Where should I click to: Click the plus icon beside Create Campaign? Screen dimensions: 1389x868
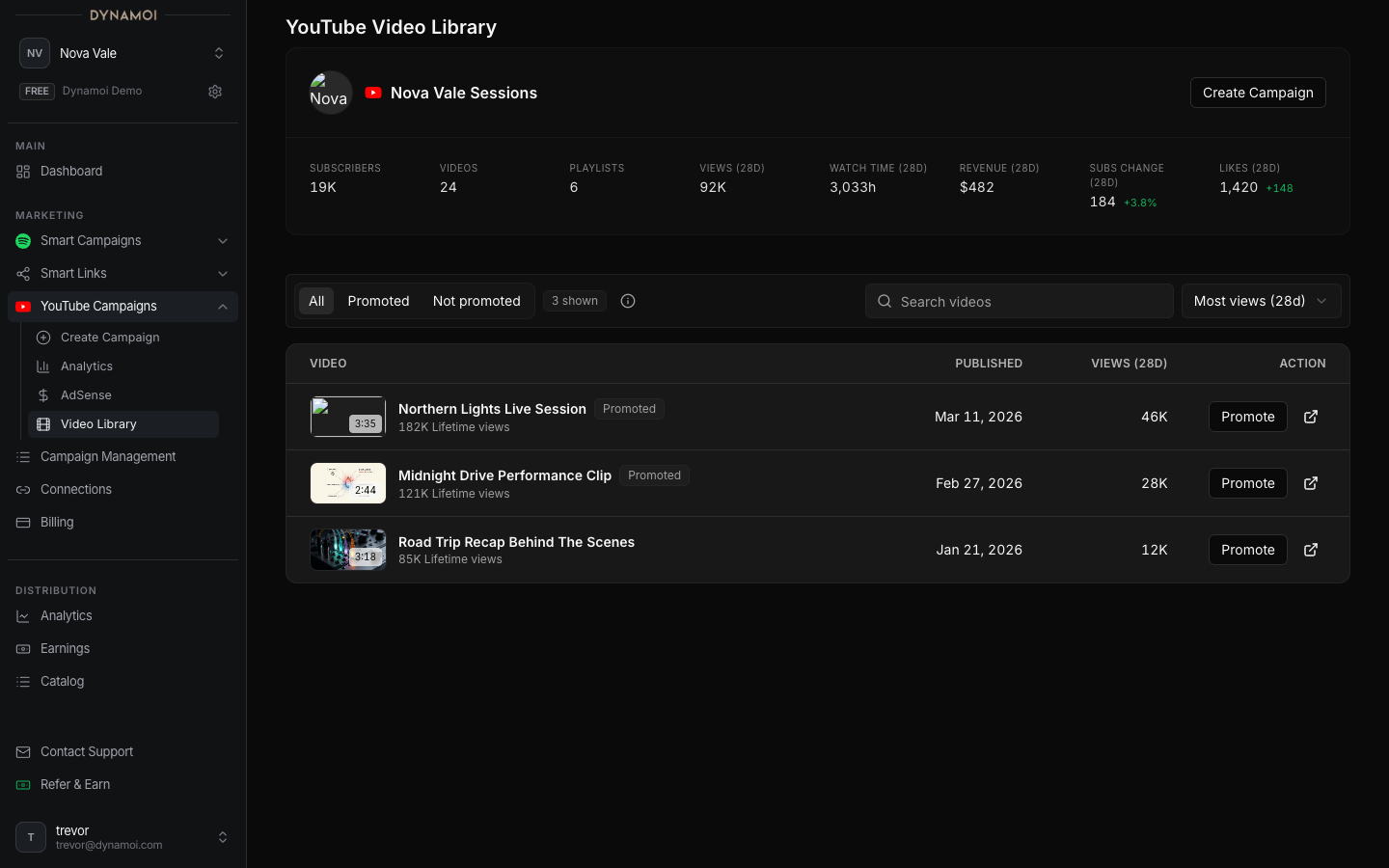pyautogui.click(x=43, y=338)
